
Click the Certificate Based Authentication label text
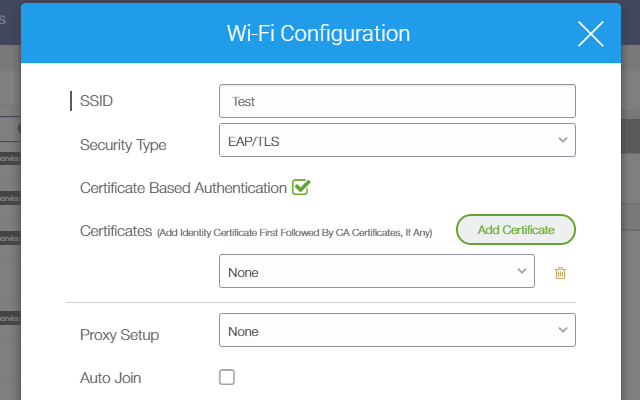(x=183, y=188)
